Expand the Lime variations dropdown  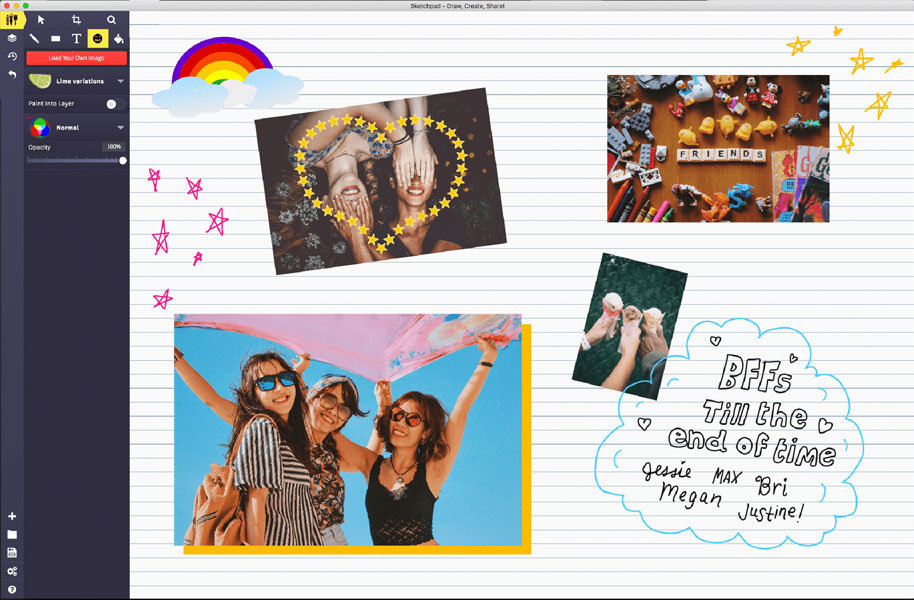(x=120, y=81)
